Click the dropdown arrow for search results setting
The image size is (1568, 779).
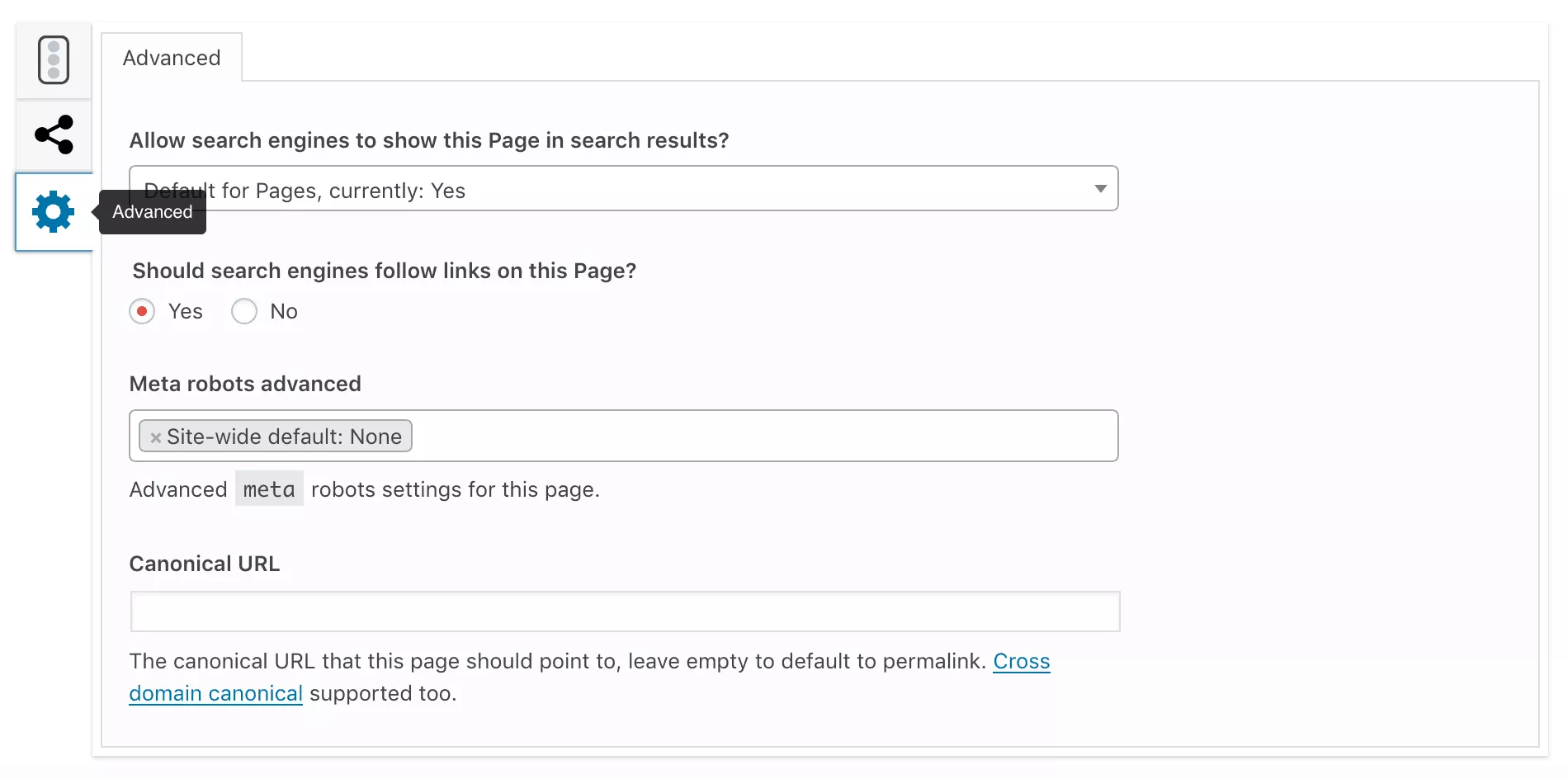pyautogui.click(x=1100, y=189)
